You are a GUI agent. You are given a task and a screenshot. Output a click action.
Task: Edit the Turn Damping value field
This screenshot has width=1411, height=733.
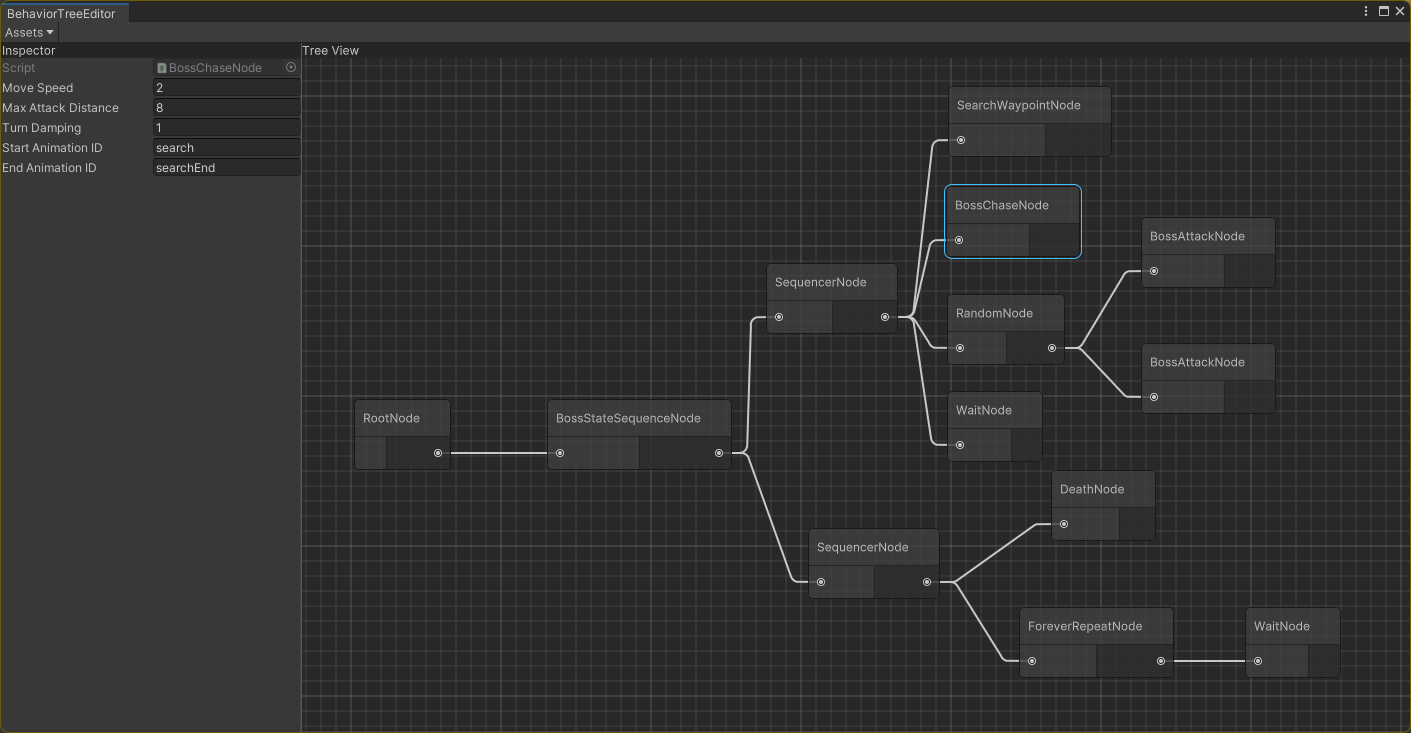click(x=226, y=128)
